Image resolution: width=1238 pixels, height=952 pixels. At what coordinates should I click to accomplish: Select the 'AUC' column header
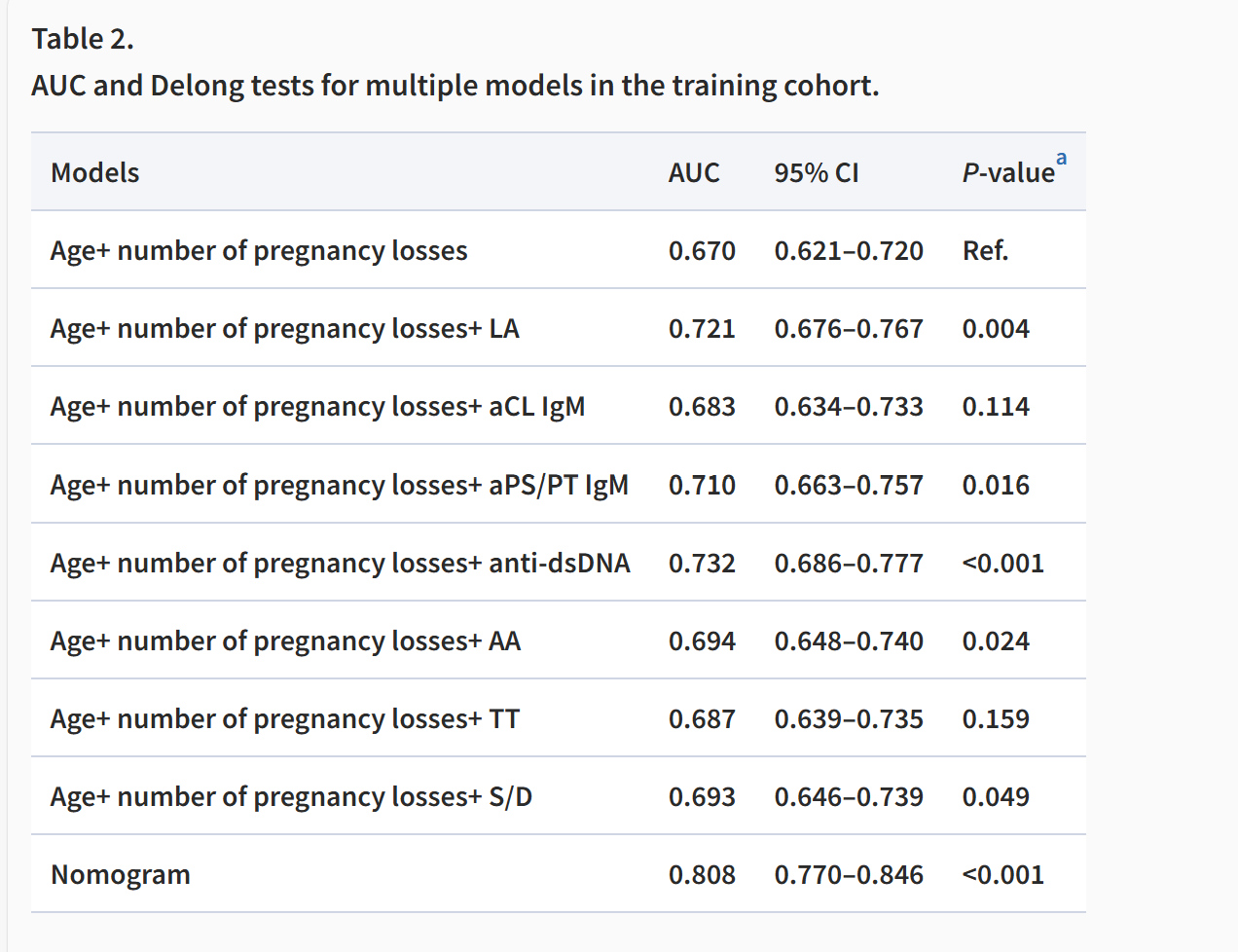[x=694, y=173]
